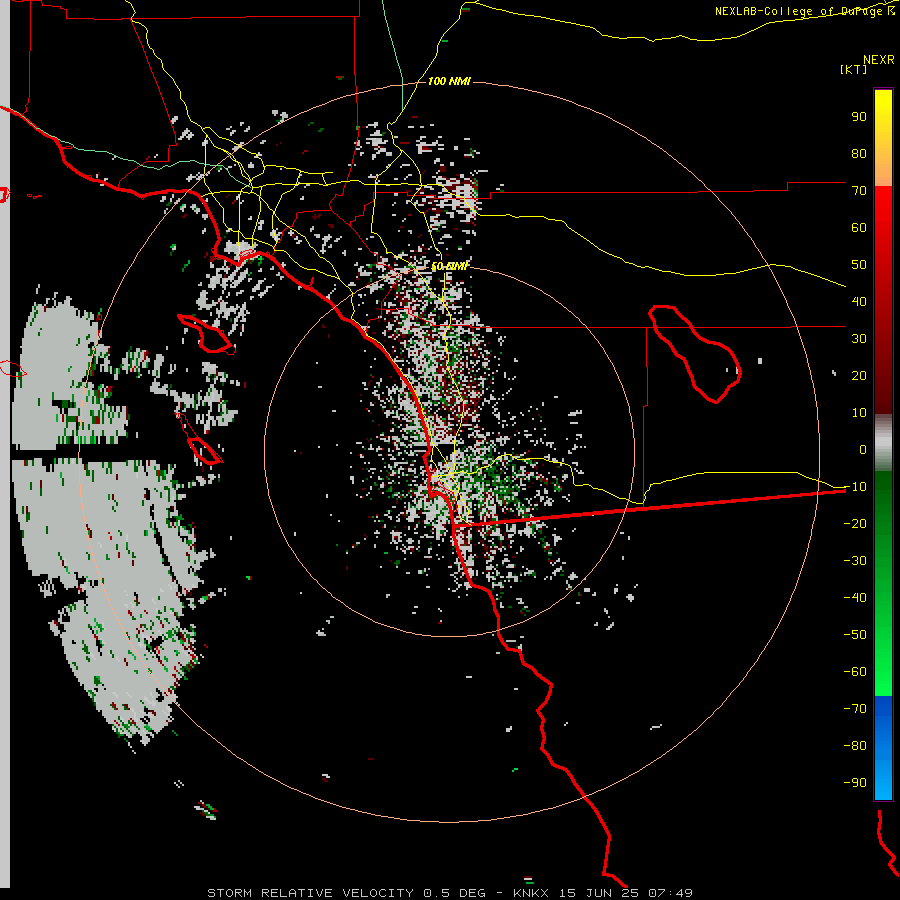900x900 pixels.
Task: Click the -60 value on the velocity scale
Action: point(855,672)
